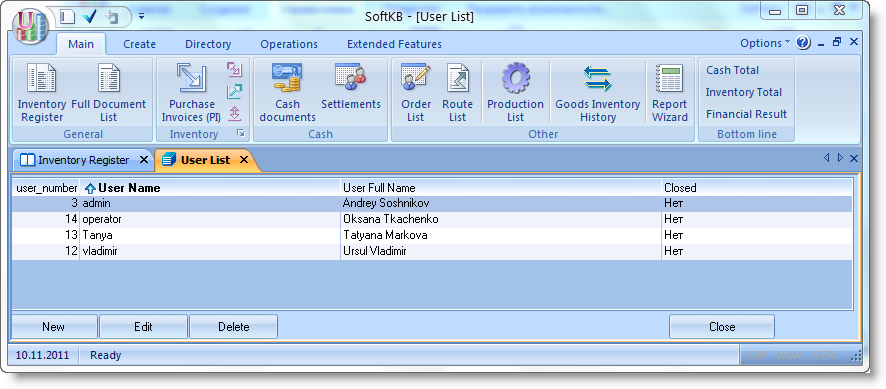
Task: Click the undo quick access icon
Action: [112, 17]
